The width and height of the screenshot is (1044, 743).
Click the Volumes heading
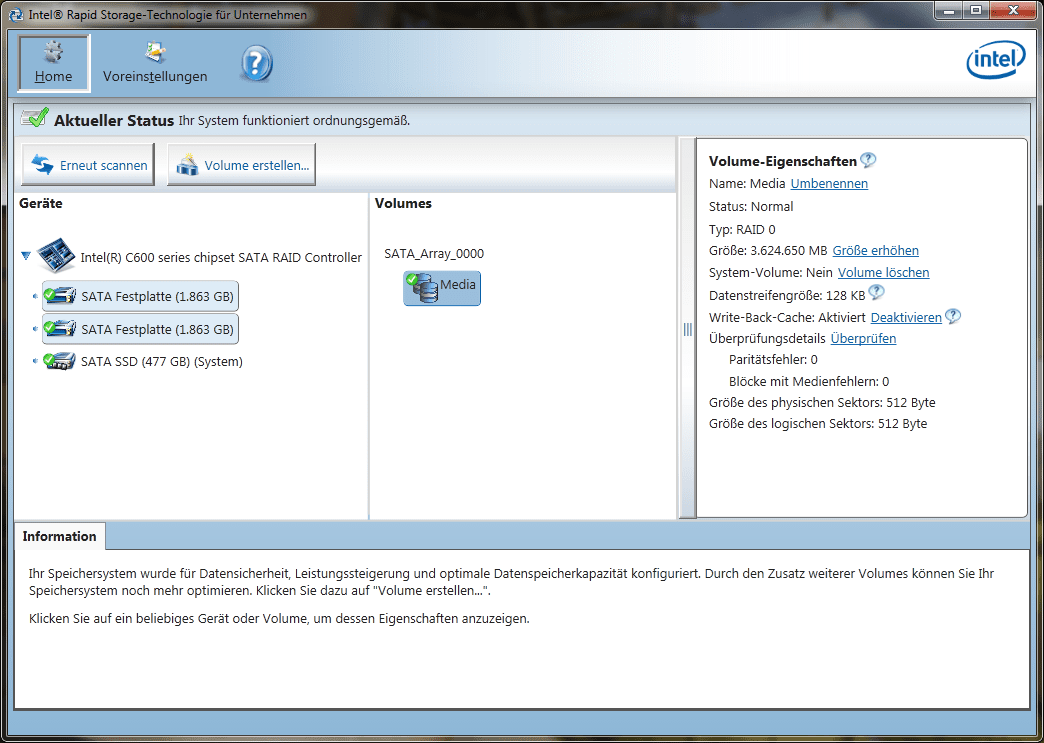[x=403, y=204]
